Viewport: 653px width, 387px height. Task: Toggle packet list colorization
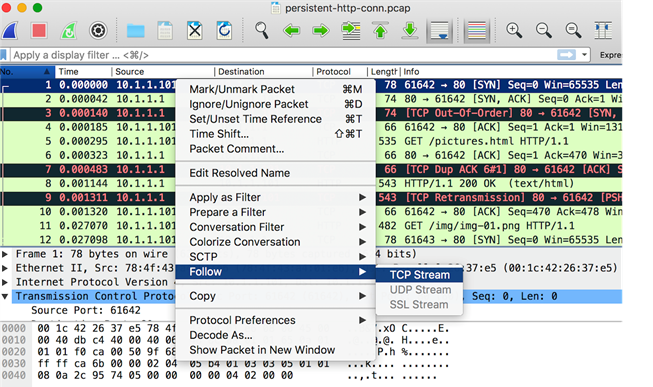click(477, 30)
